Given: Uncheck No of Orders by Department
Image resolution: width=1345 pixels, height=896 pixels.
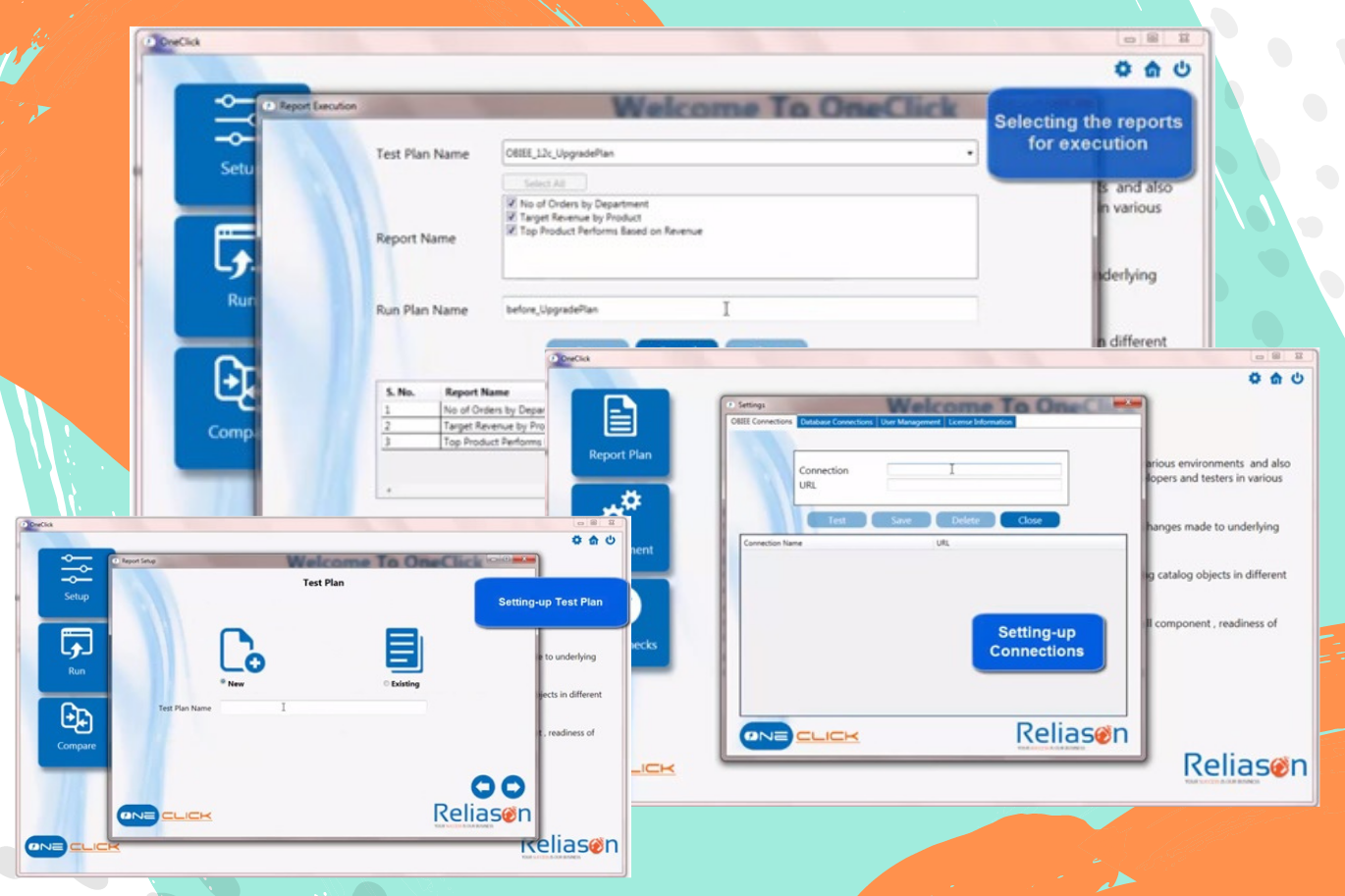Looking at the screenshot, I should click(511, 203).
